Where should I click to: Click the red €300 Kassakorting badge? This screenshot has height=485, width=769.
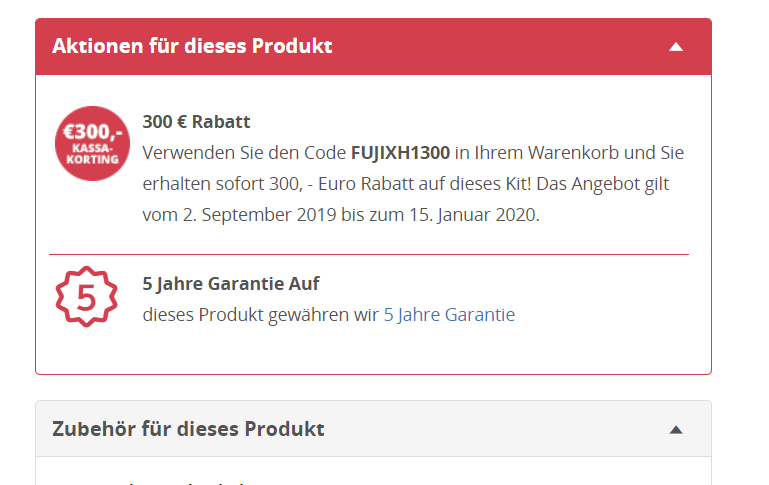[92, 143]
